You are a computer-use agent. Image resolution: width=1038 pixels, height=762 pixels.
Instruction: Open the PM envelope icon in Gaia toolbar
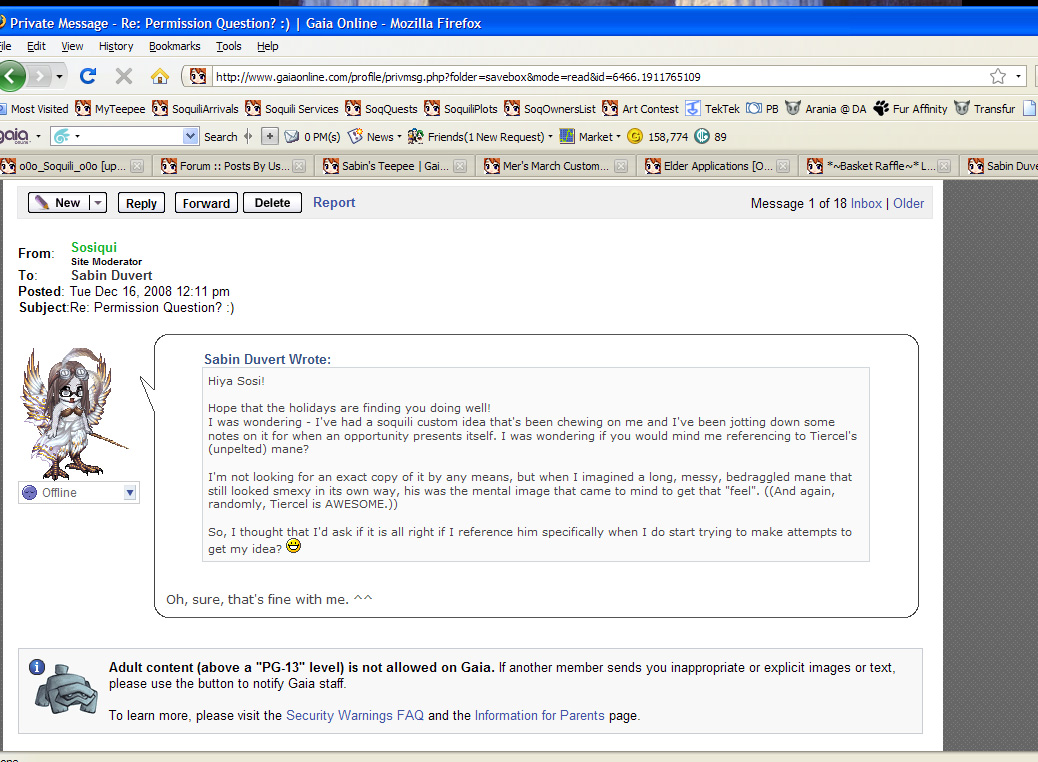[292, 136]
